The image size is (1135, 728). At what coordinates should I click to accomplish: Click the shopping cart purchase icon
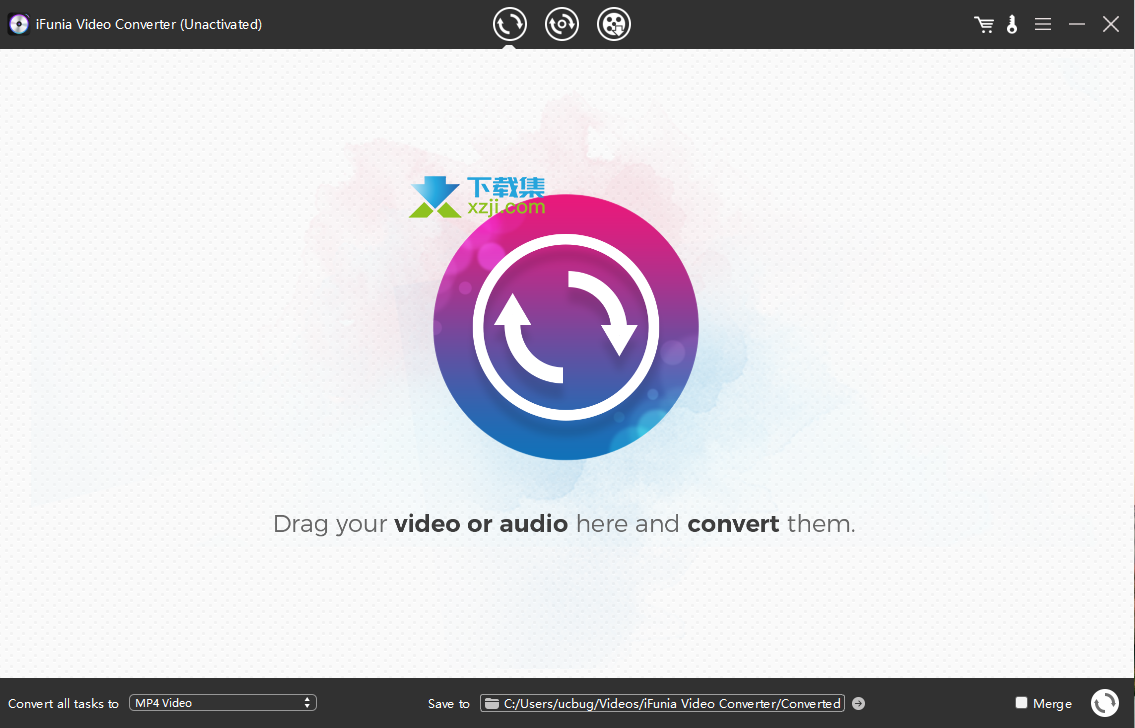click(x=984, y=25)
